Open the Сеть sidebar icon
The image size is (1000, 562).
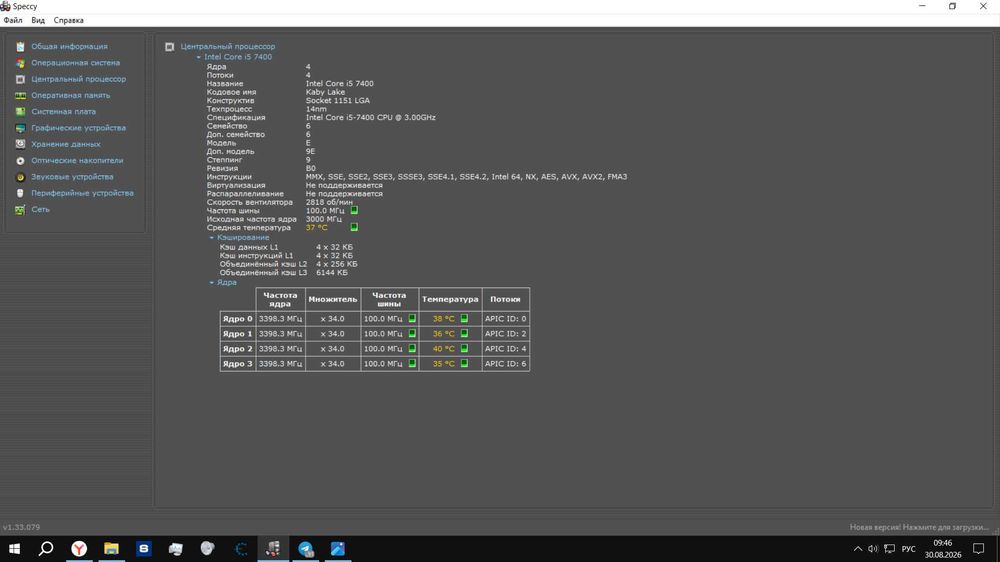pos(20,209)
